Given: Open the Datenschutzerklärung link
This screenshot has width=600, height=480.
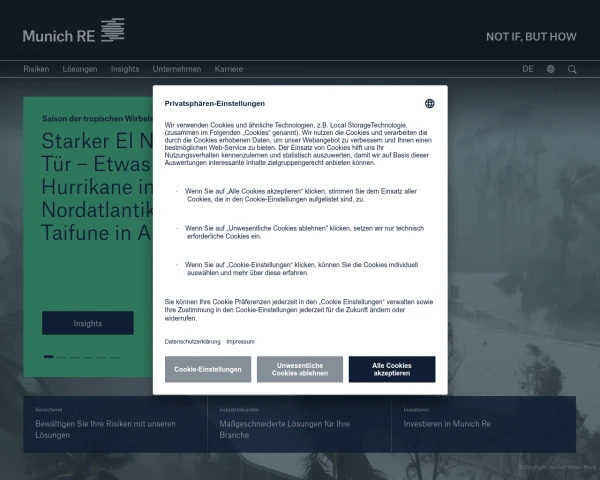Looking at the screenshot, I should (x=192, y=341).
